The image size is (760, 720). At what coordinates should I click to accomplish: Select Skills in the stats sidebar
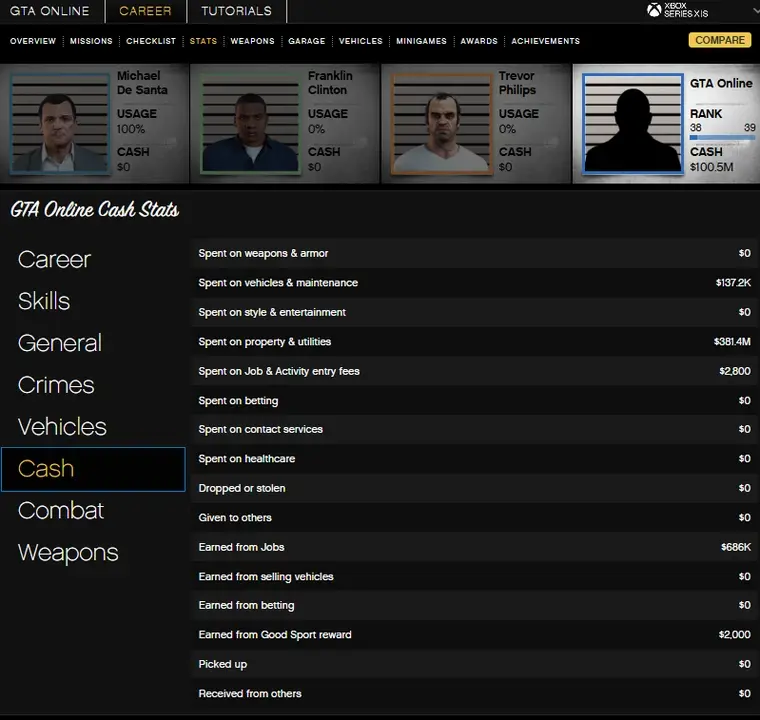pos(44,301)
